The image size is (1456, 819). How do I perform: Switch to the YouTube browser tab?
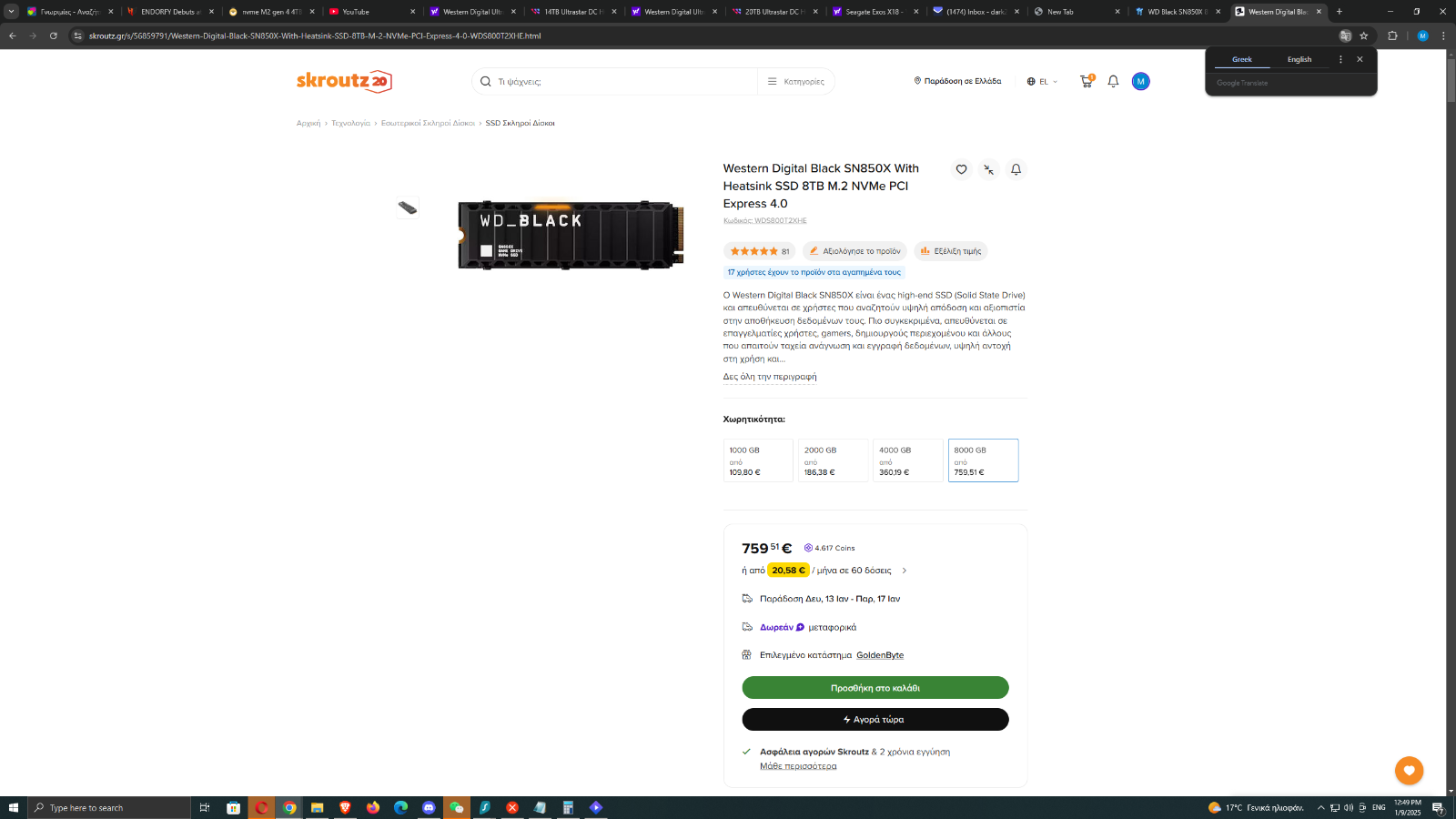pyautogui.click(x=371, y=12)
